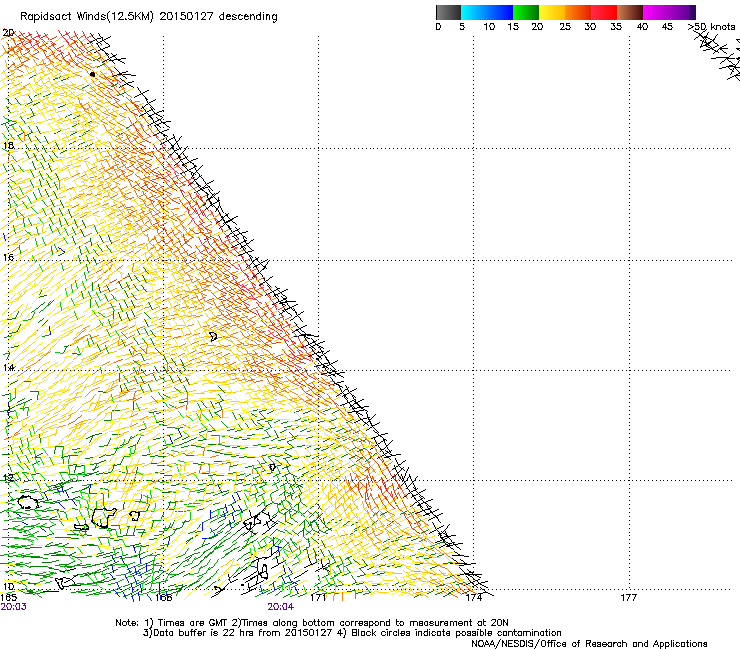Viewport: 740px width, 650px height.
Task: Choose the red 30-35 knots color bar segment
Action: coord(604,12)
